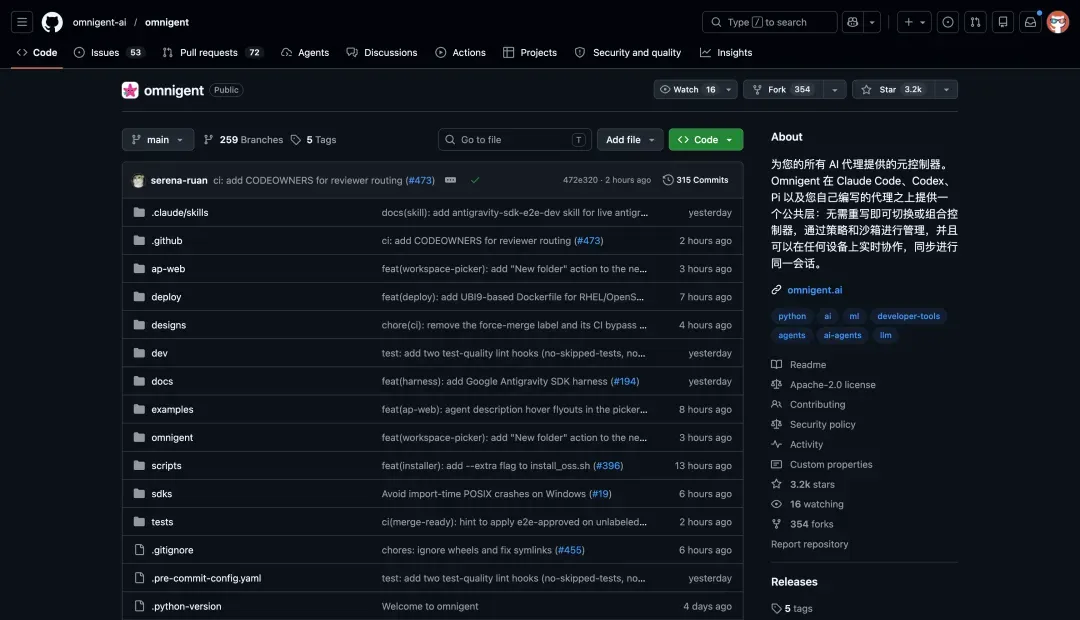Select the ai-agents topic tag
Viewport: 1080px width, 620px height.
pos(842,335)
